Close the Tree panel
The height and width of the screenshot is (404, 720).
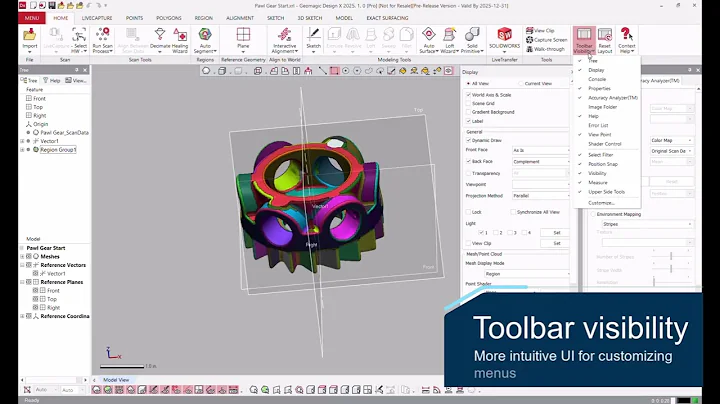(85, 70)
